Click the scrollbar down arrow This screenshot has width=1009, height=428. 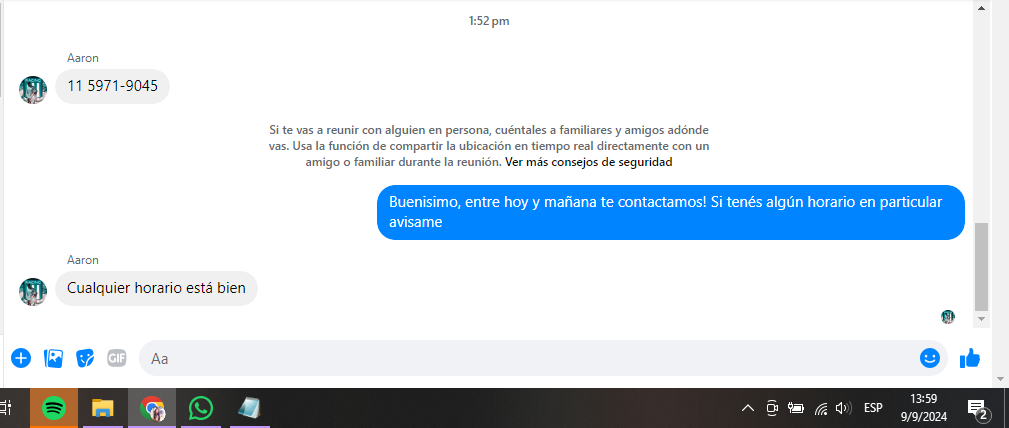[981, 319]
